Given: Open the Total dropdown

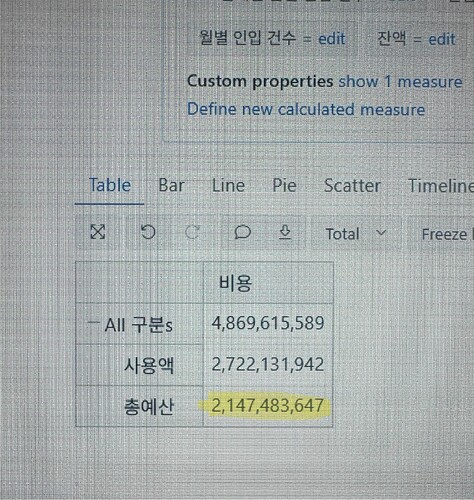Looking at the screenshot, I should pyautogui.click(x=356, y=233).
